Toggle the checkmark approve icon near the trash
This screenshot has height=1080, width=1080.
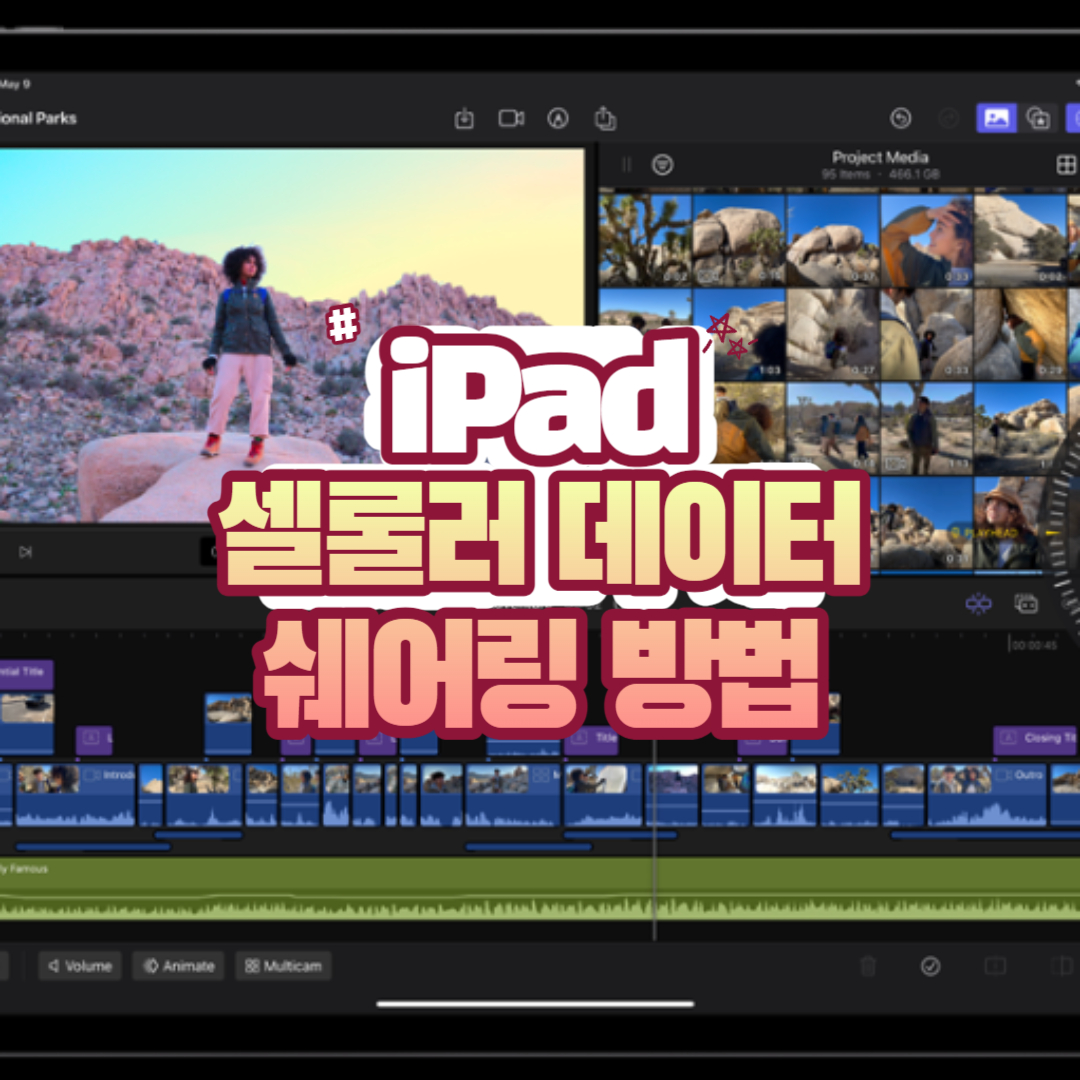coord(930,966)
